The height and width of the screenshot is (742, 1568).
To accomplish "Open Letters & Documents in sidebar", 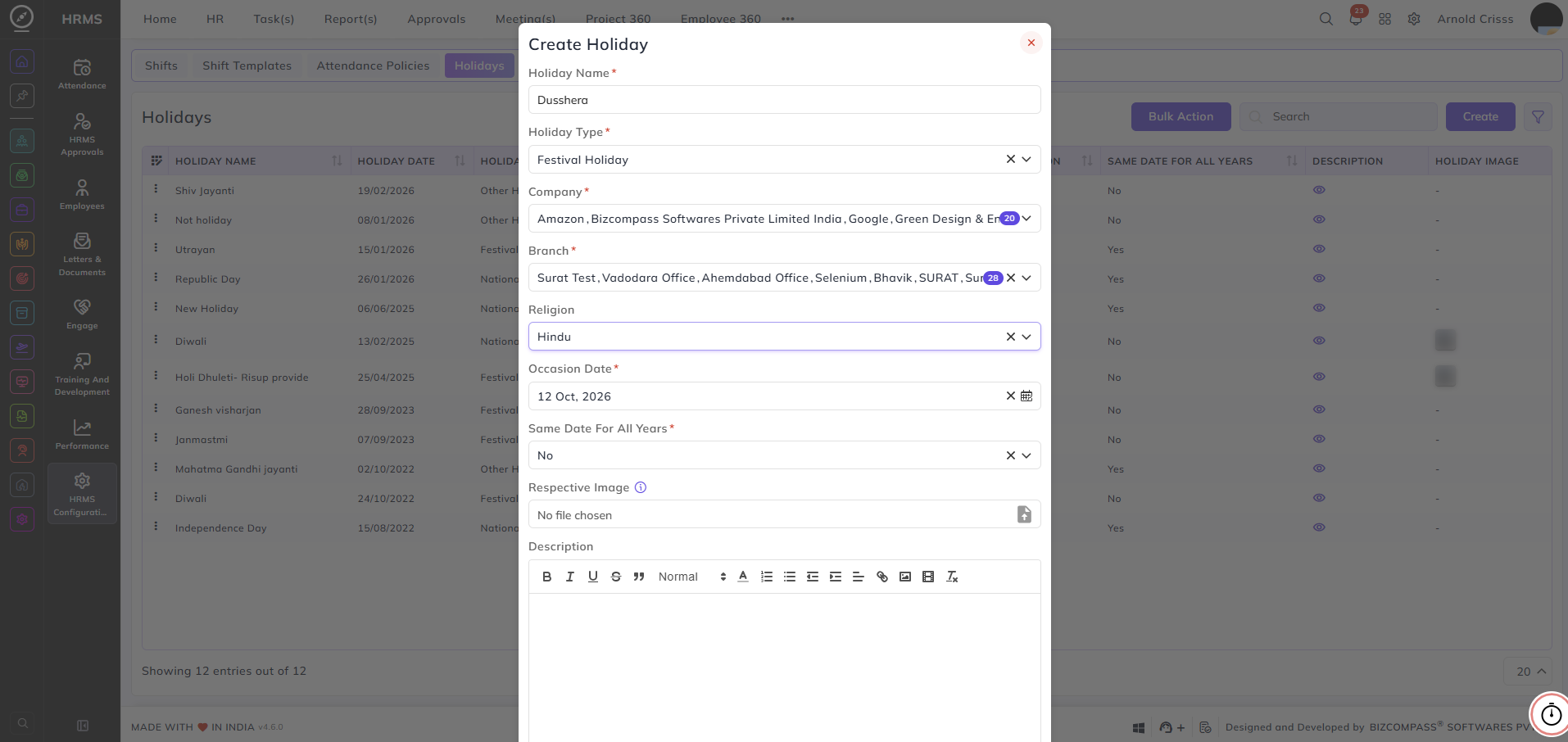I will [x=82, y=255].
